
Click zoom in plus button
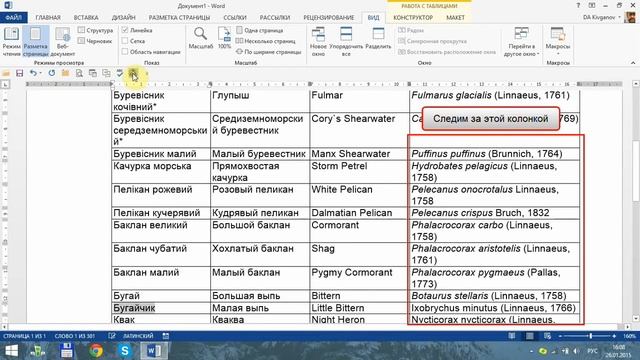[614, 336]
